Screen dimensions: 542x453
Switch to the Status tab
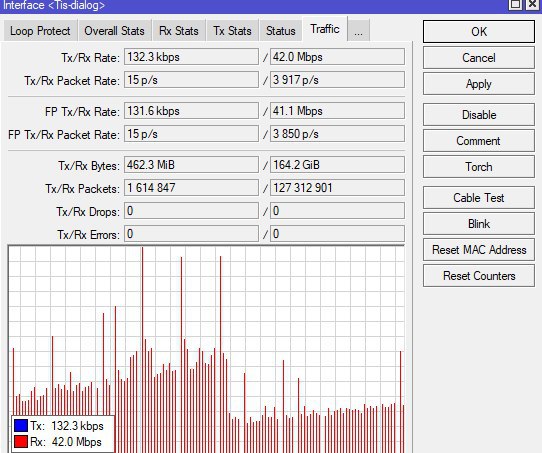281,31
